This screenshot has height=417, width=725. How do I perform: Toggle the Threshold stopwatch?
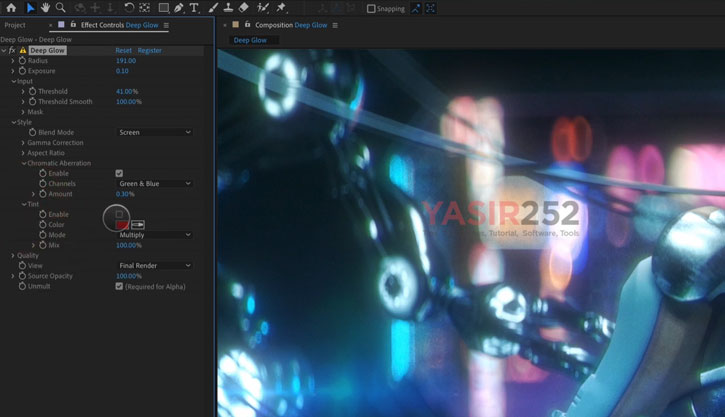click(32, 91)
